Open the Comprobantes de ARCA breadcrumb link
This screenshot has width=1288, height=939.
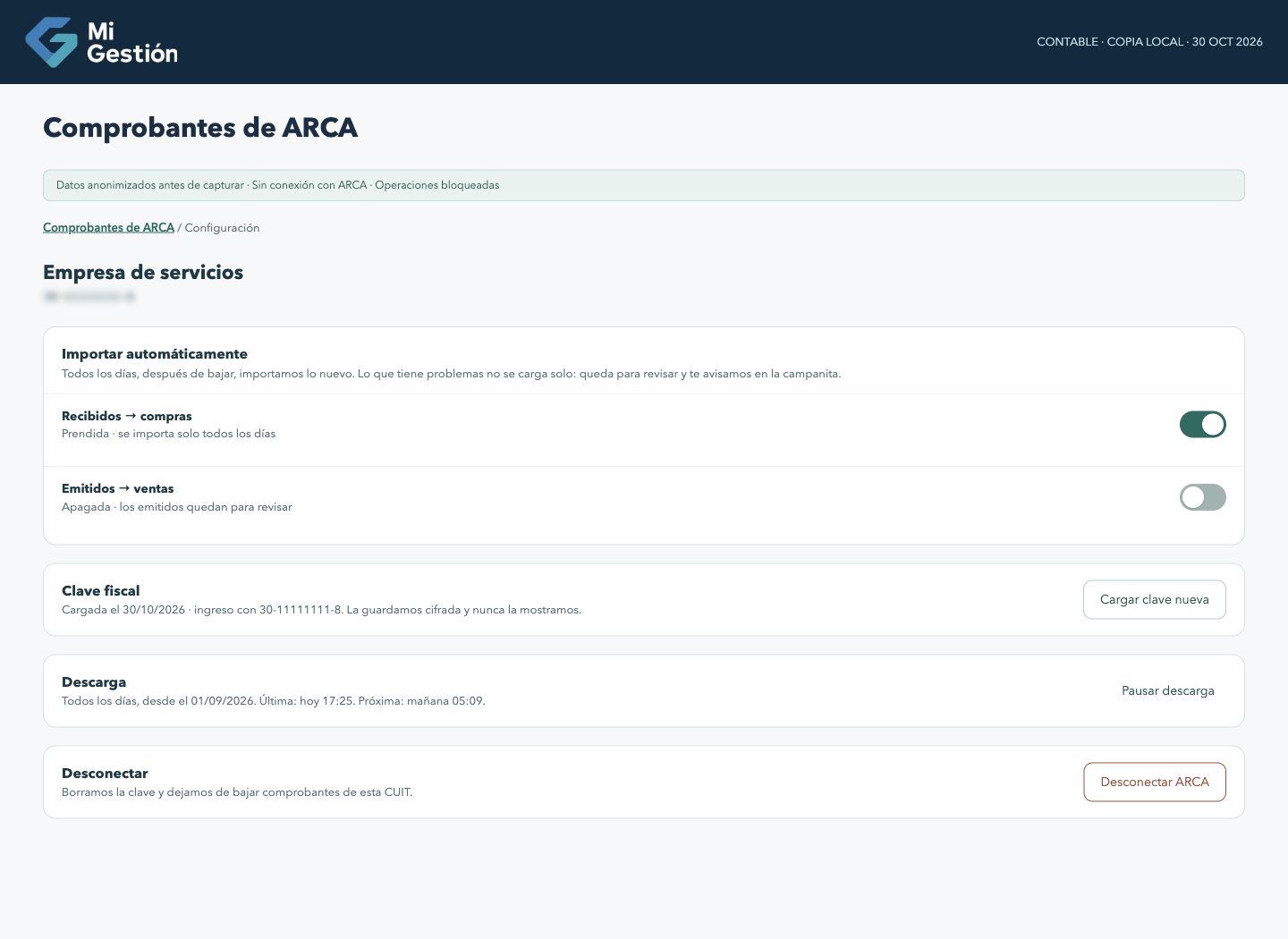[x=108, y=227]
